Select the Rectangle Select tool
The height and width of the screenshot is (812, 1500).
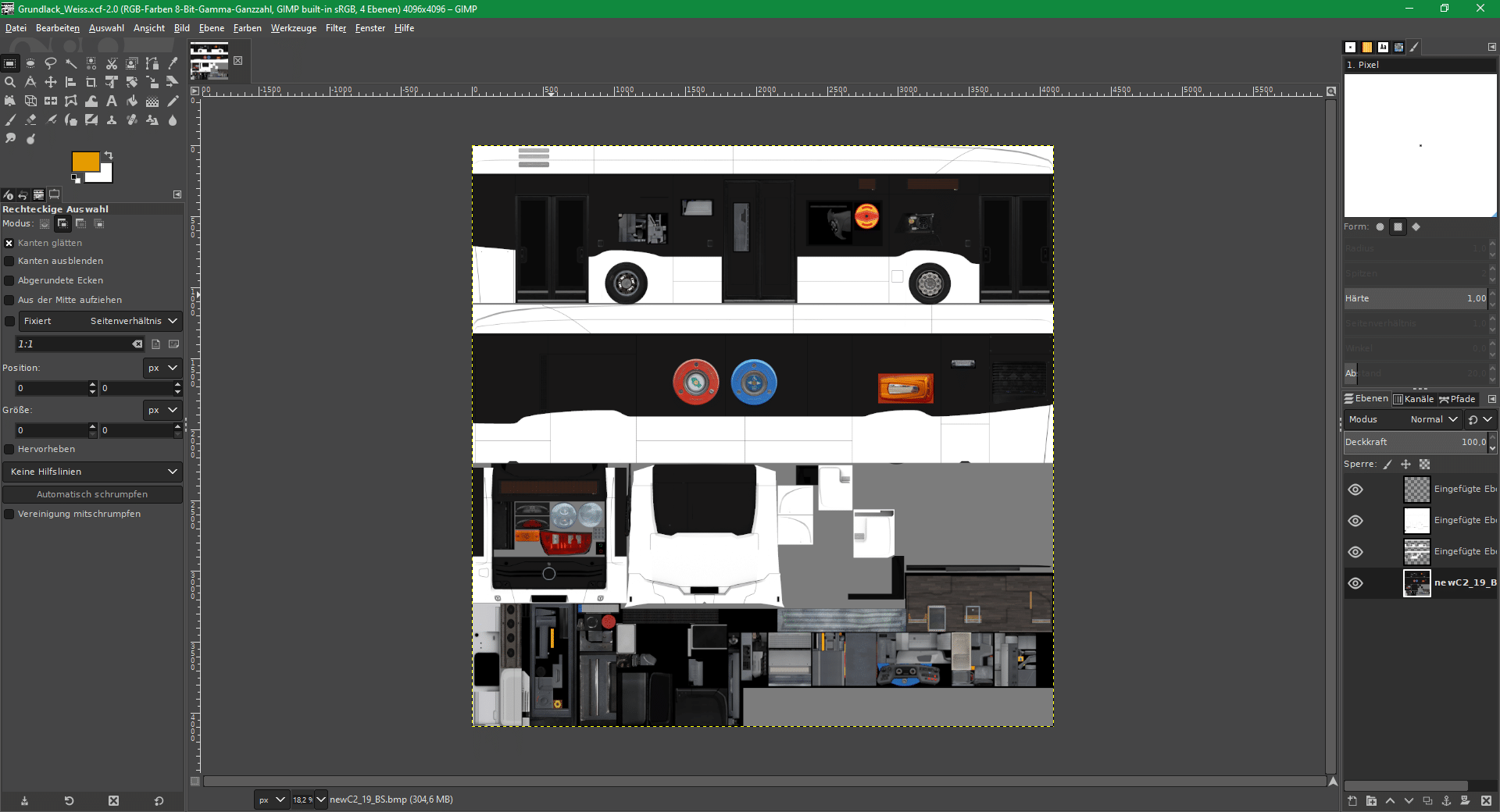[x=10, y=63]
